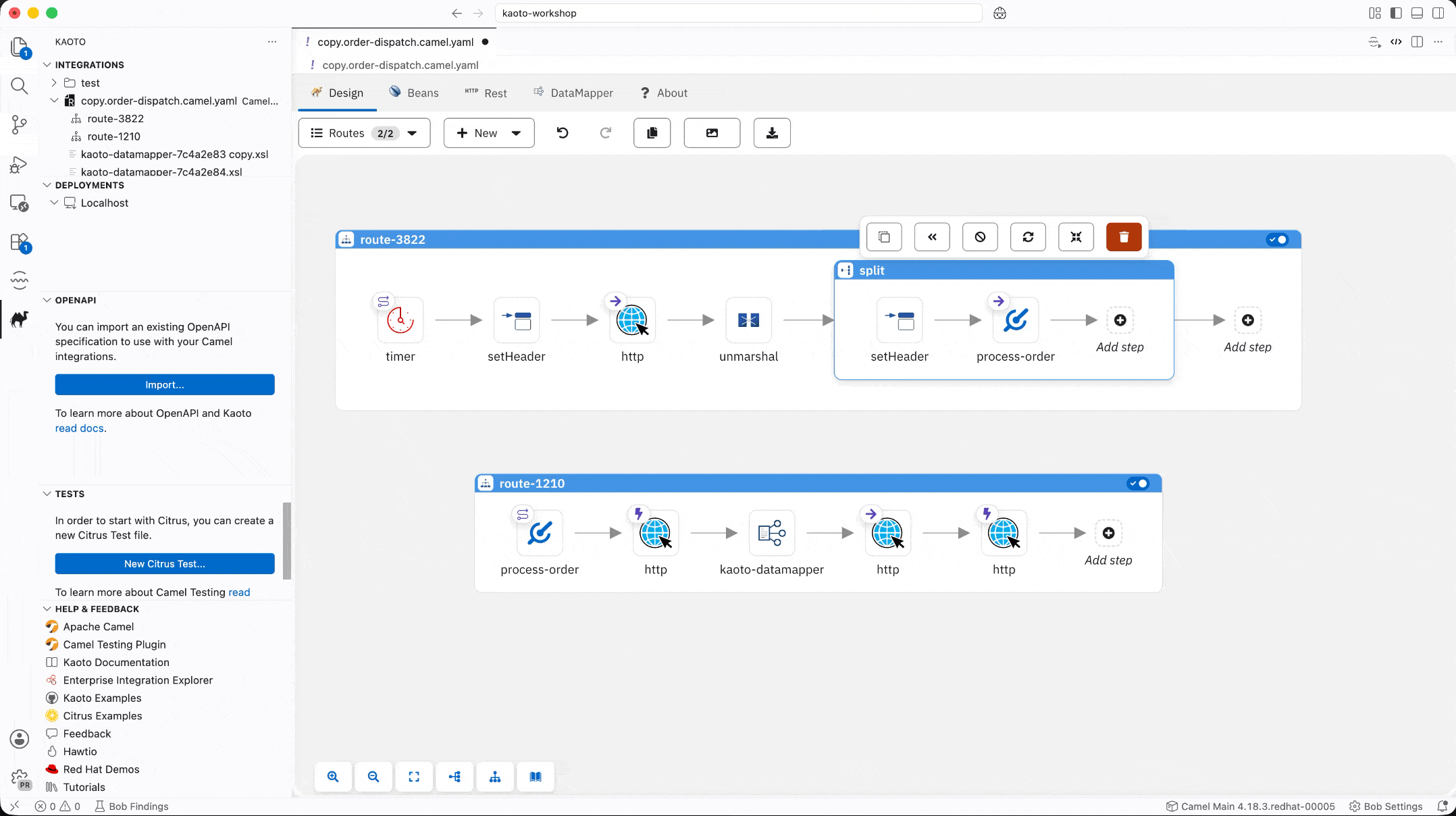Open the Search view in activity bar
The image size is (1456, 816).
pos(20,86)
